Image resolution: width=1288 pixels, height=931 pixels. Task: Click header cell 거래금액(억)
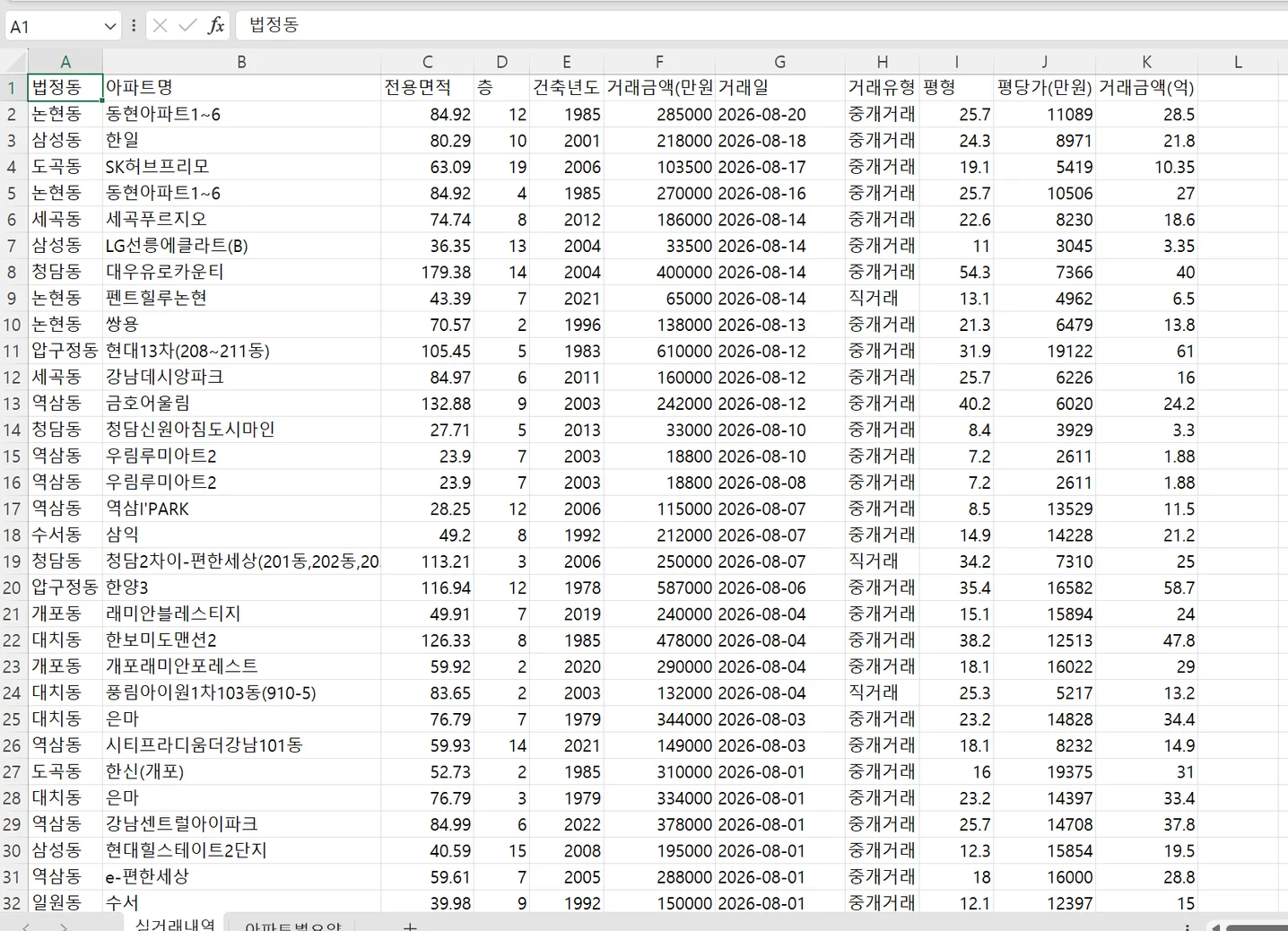coord(1146,88)
